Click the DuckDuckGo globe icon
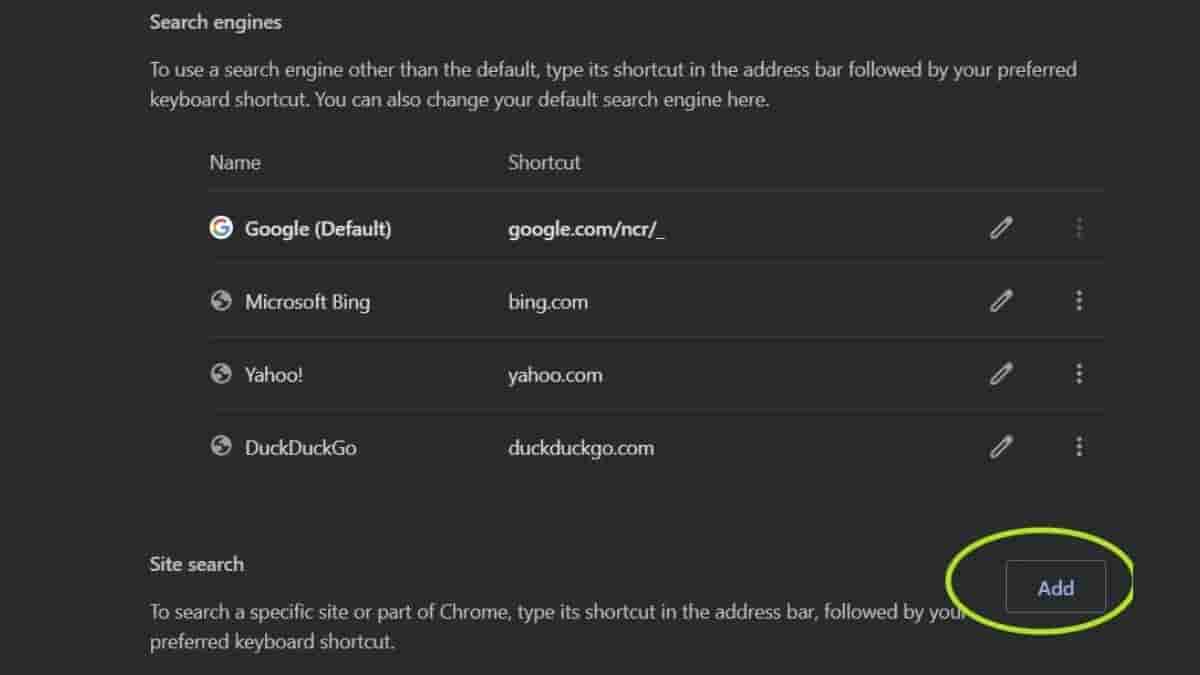The width and height of the screenshot is (1200, 675). [221, 446]
